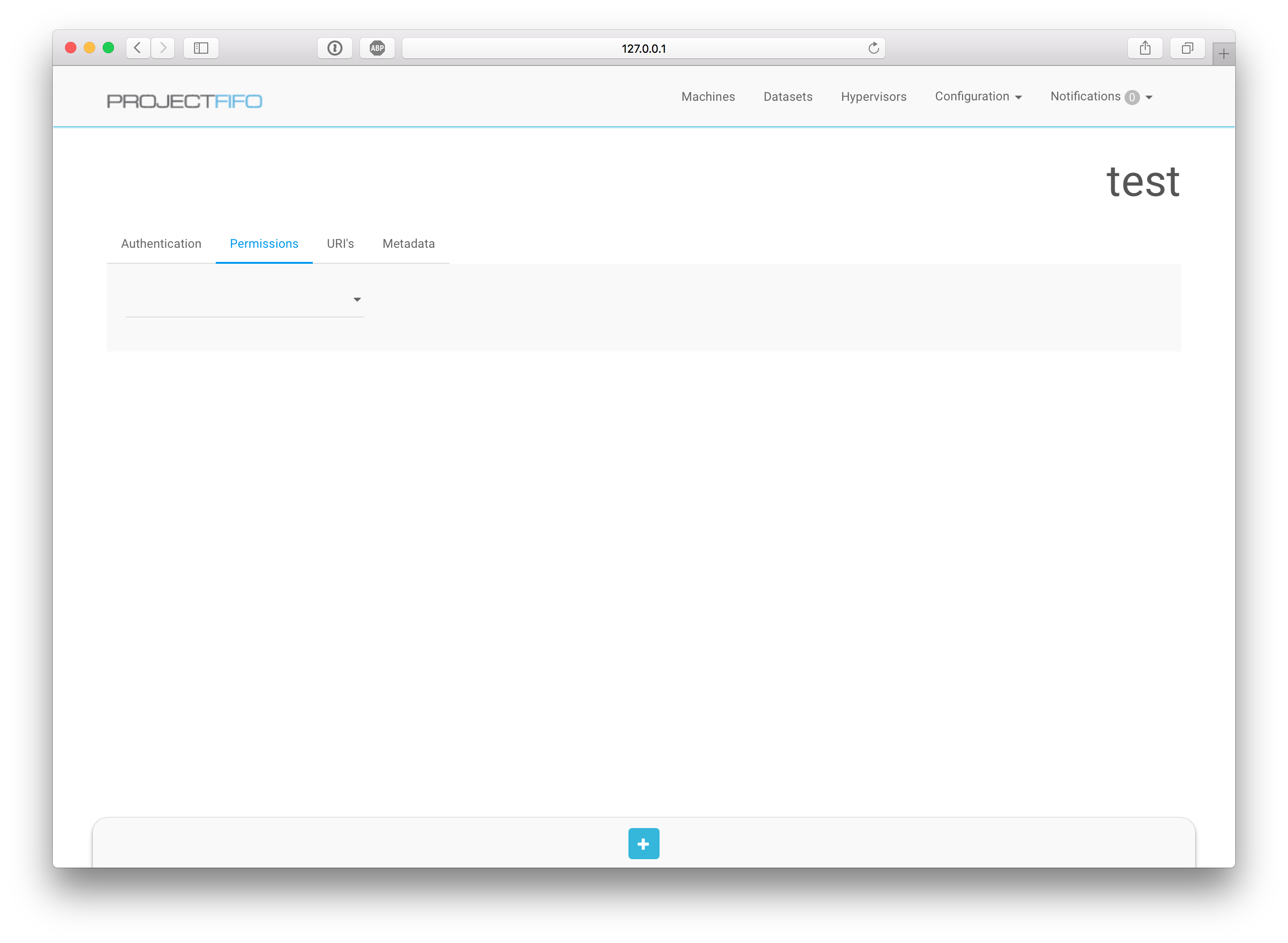The width and height of the screenshot is (1288, 943).
Task: Click the browser back arrow
Action: point(138,48)
